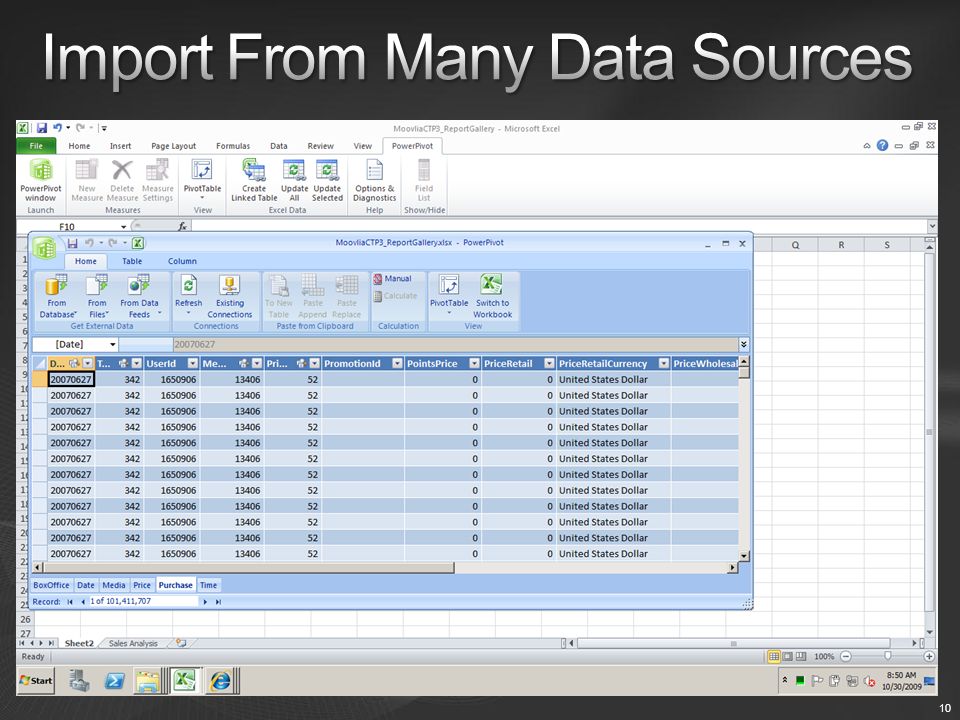Click the Excel zoom slider handle

(x=888, y=656)
